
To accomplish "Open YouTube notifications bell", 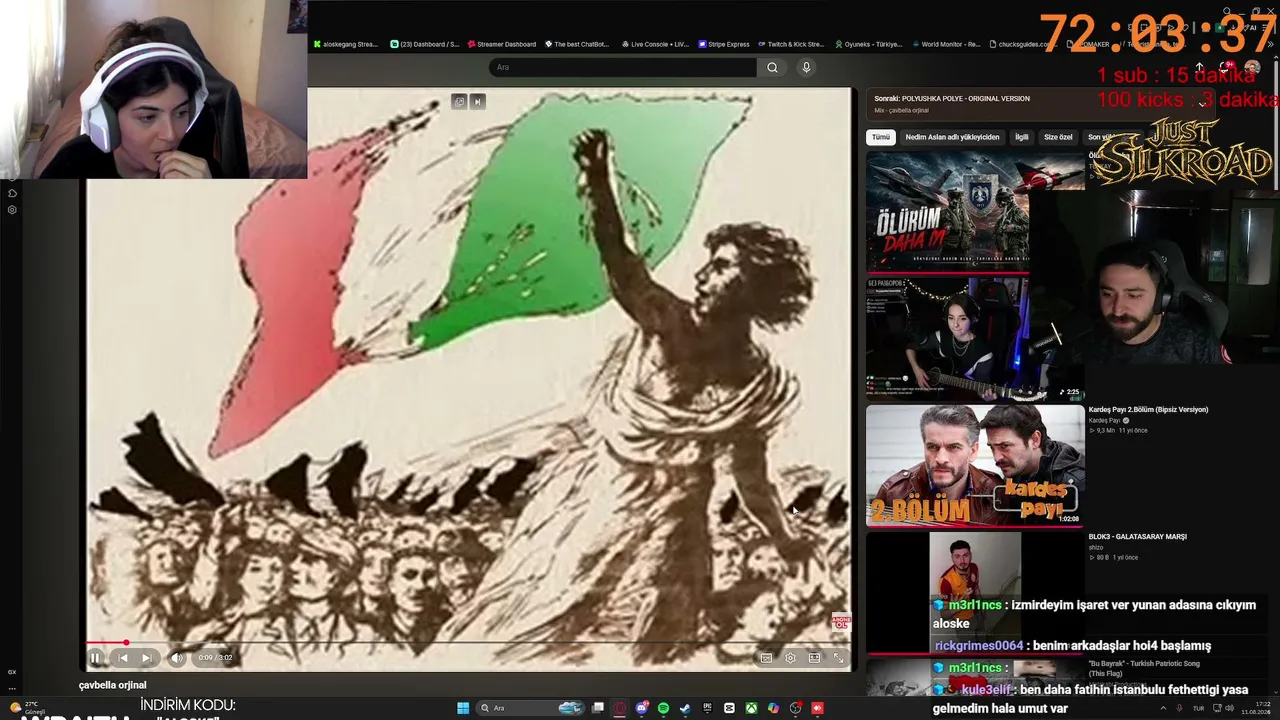I will 1226,68.
